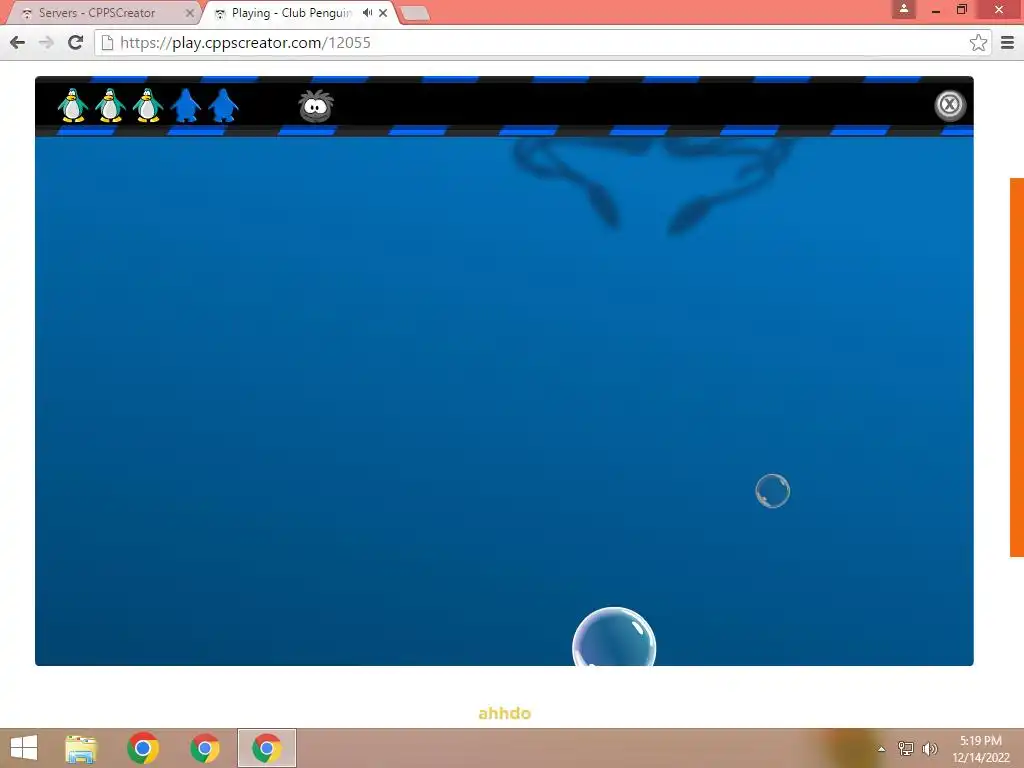Pop the small bubble in the water

(773, 491)
